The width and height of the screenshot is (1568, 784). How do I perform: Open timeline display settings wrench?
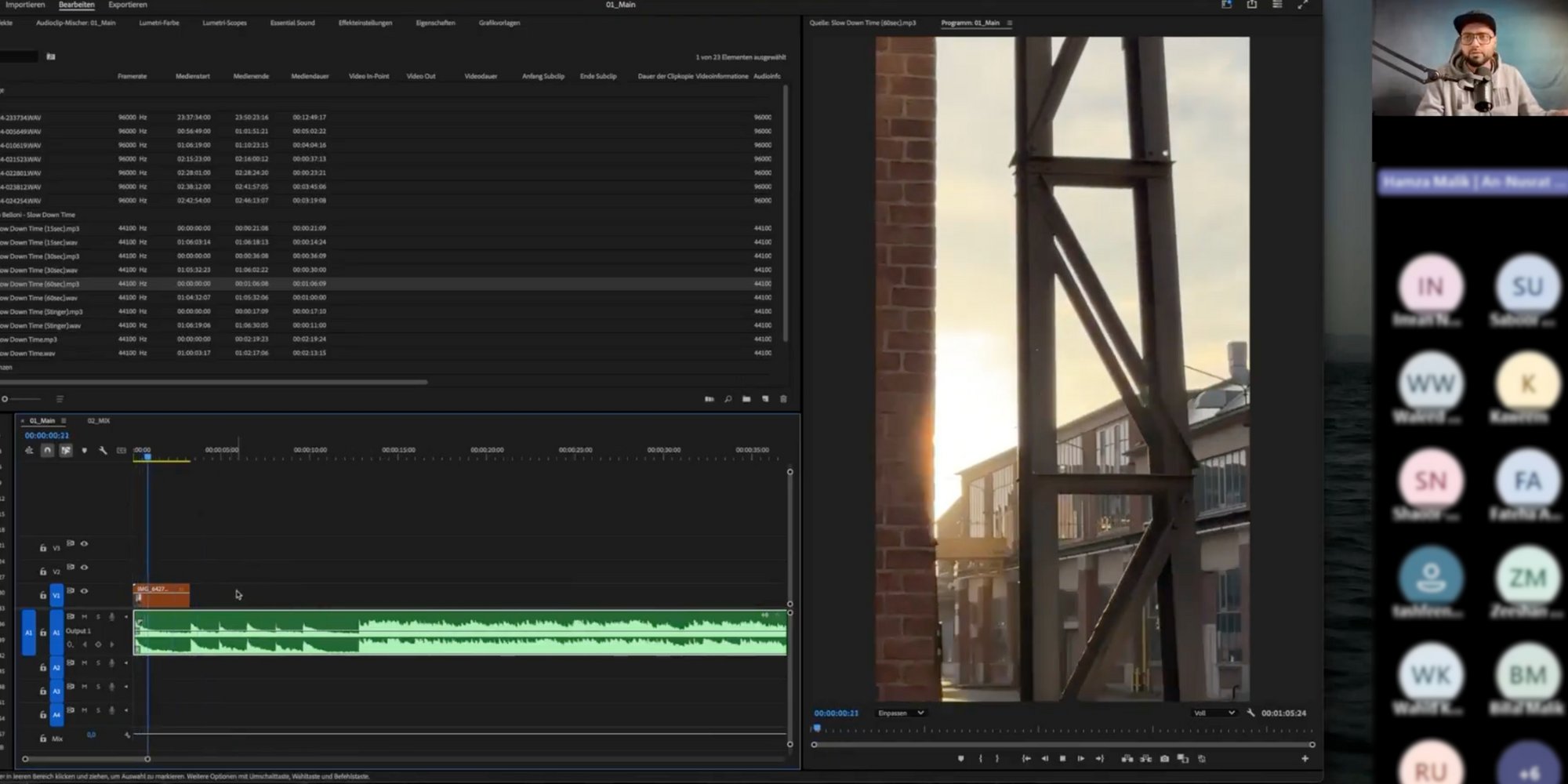point(103,451)
